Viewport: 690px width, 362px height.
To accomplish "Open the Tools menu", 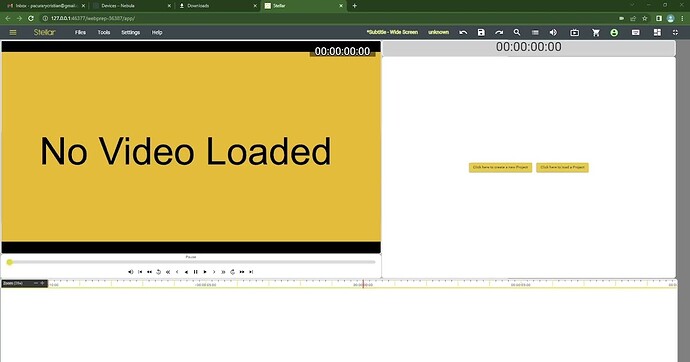I will [x=104, y=33].
